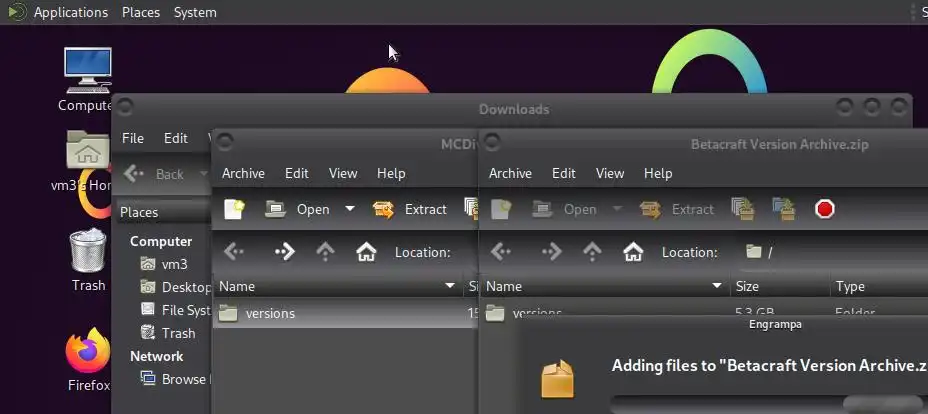This screenshot has width=928, height=414.
Task: Click Back button in Downloads window
Action: (x=154, y=174)
